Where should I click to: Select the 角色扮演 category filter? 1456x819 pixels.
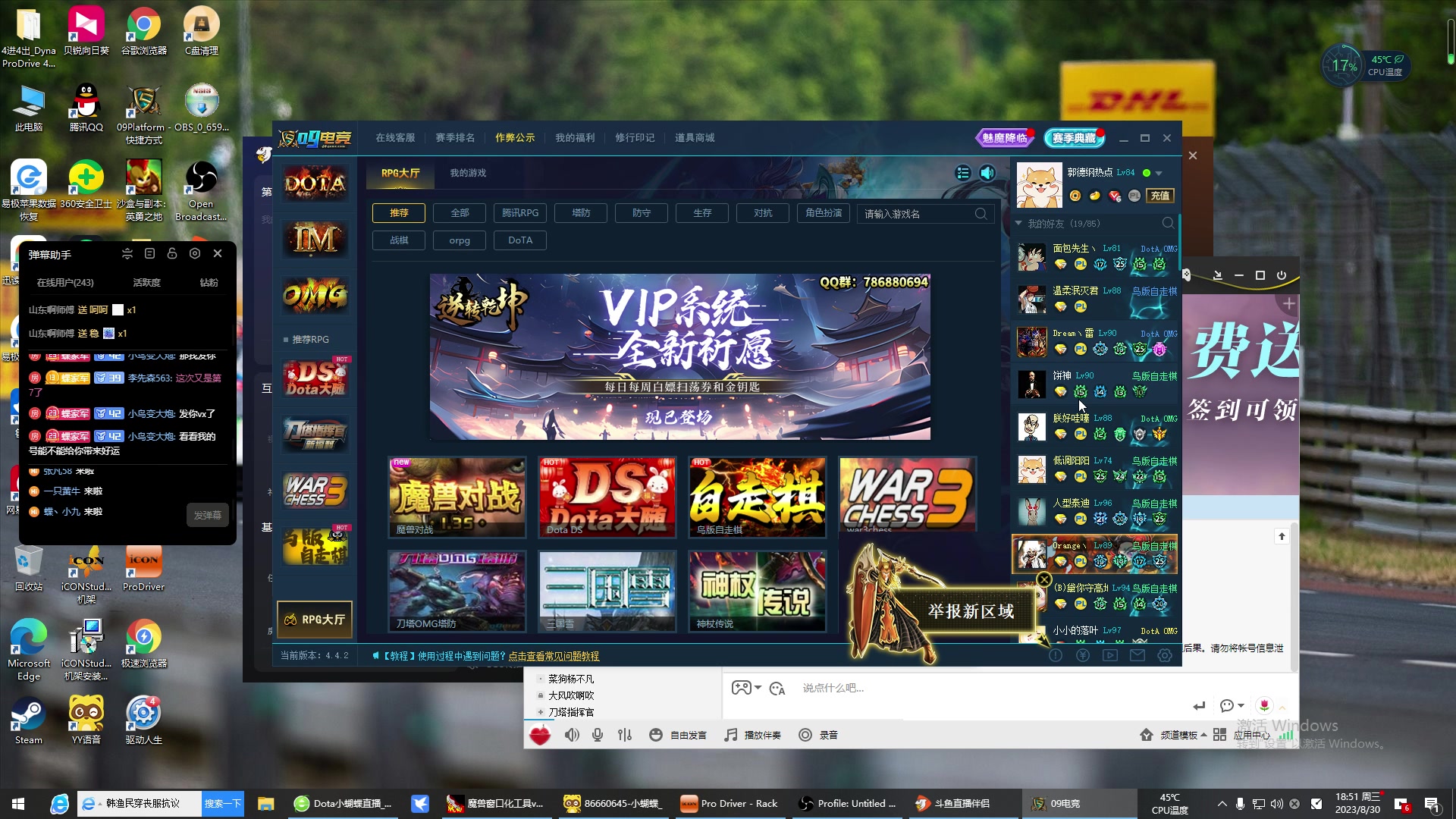[x=824, y=213]
